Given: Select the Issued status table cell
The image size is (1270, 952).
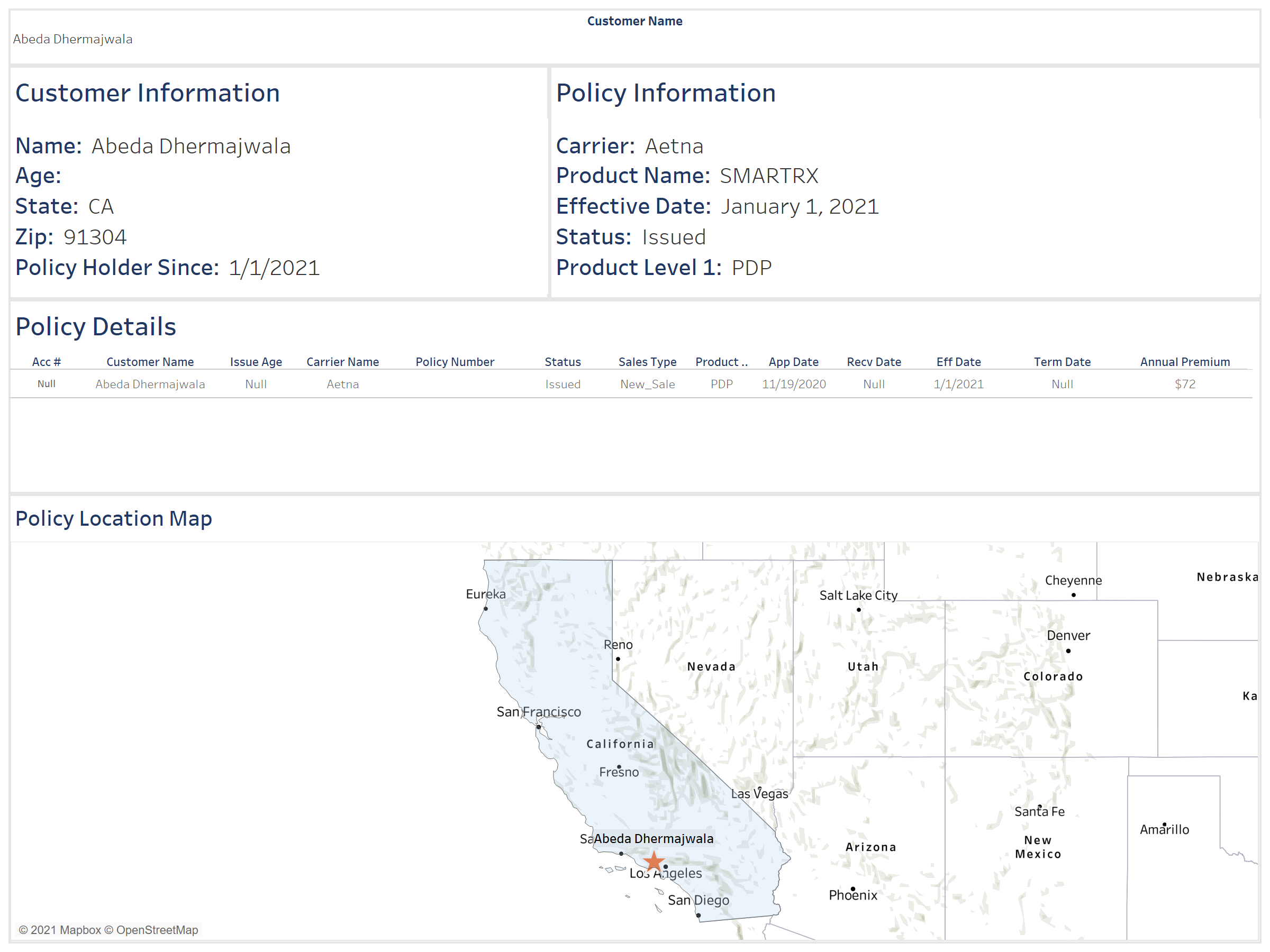Looking at the screenshot, I should (x=562, y=384).
